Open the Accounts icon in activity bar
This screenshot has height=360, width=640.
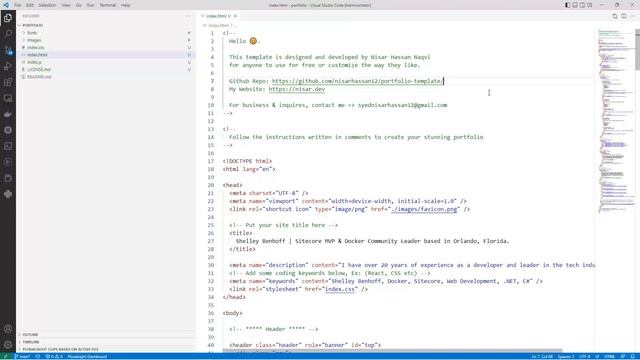(x=8, y=329)
